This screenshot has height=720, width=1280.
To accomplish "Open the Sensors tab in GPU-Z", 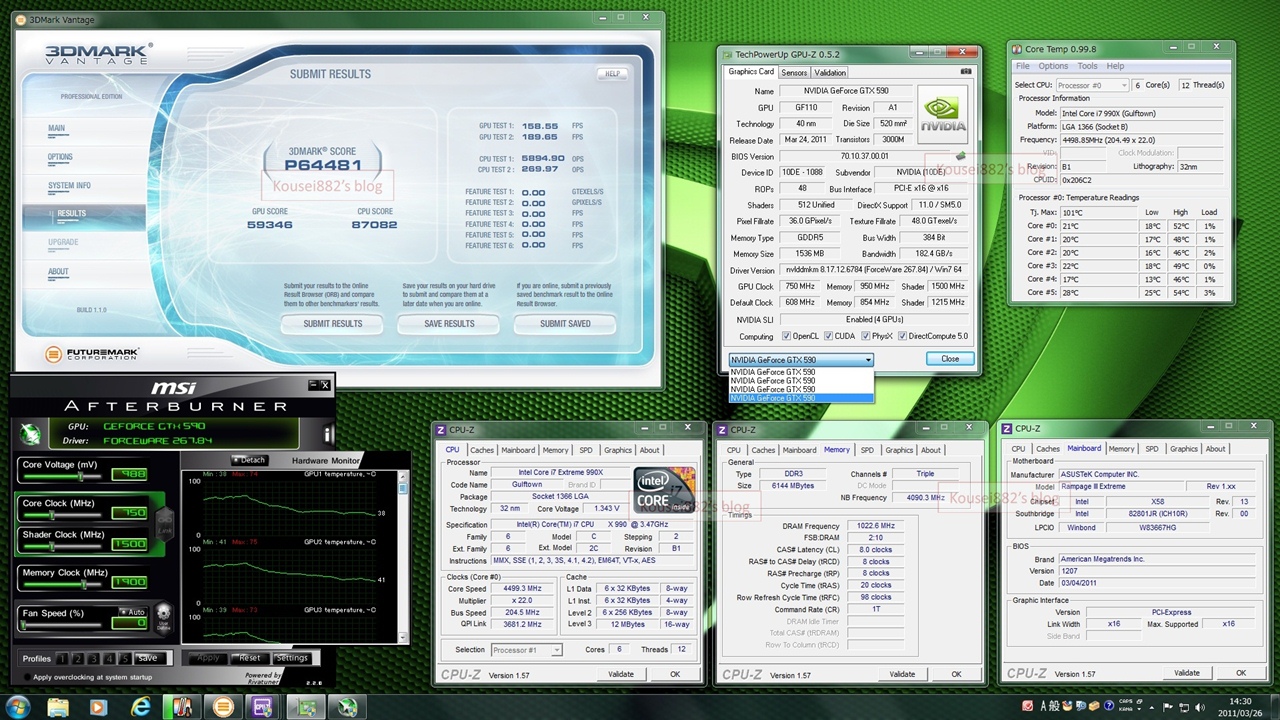I will click(x=794, y=72).
